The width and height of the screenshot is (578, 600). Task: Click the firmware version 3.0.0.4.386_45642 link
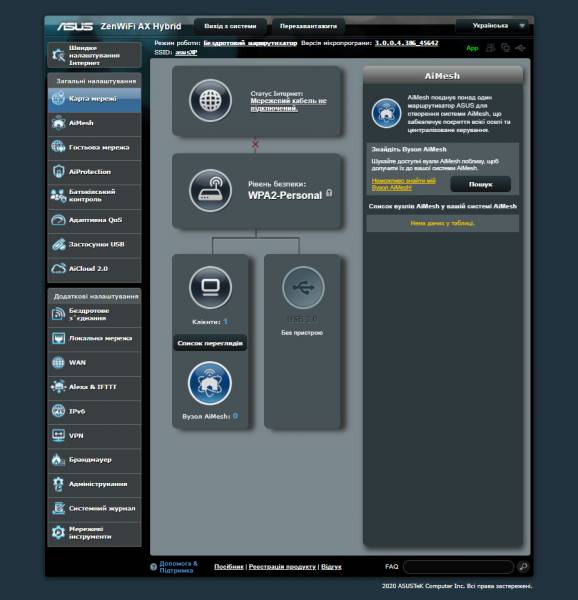point(407,43)
